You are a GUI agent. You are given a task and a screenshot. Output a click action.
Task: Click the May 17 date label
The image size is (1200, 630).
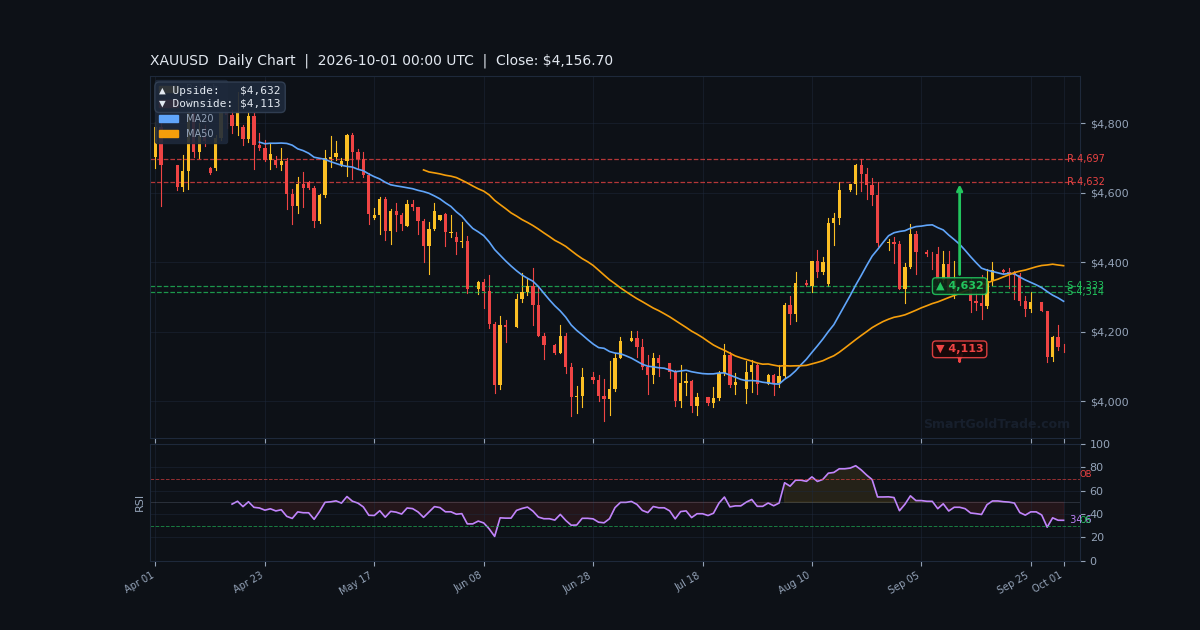(x=357, y=583)
